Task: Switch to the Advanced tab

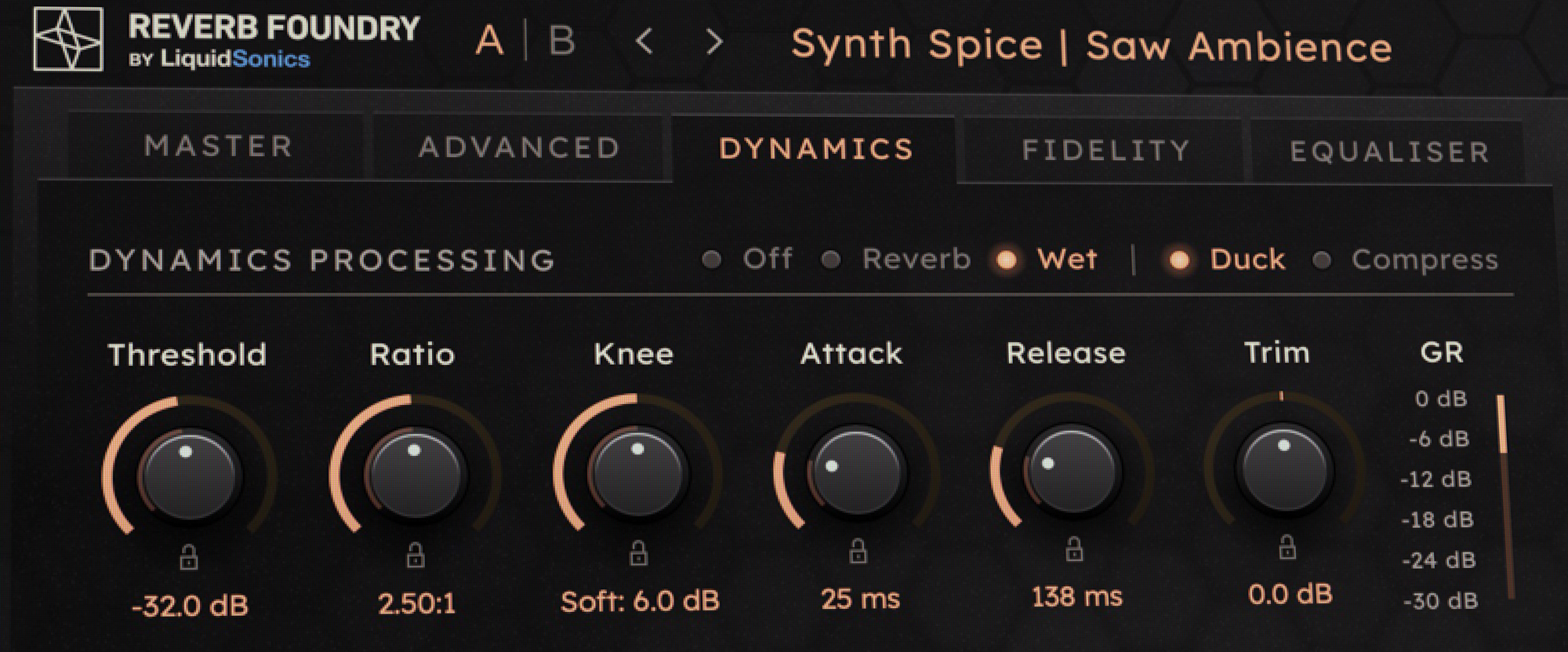Action: tap(519, 148)
